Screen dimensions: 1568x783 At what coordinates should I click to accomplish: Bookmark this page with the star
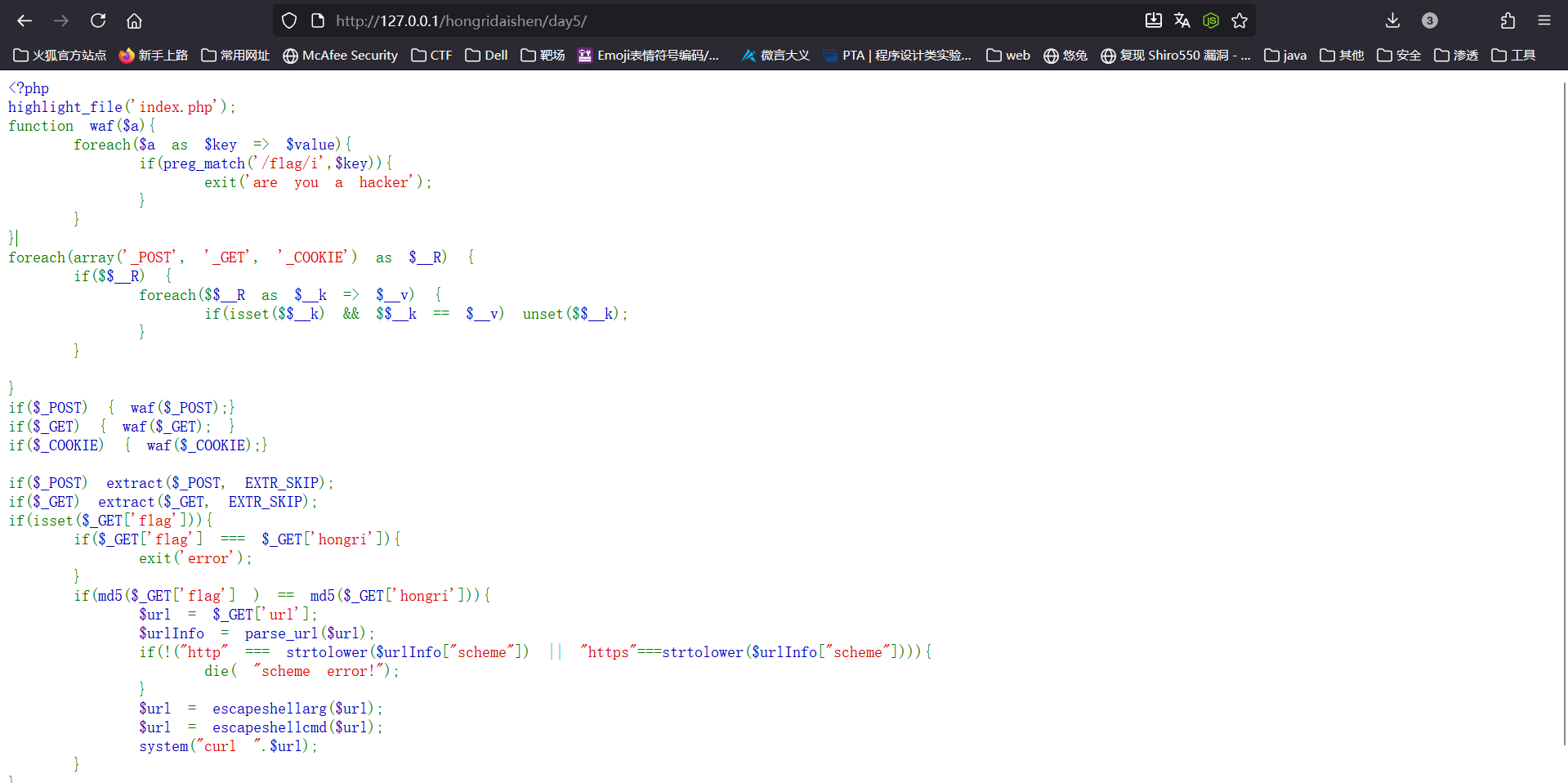click(x=1240, y=20)
